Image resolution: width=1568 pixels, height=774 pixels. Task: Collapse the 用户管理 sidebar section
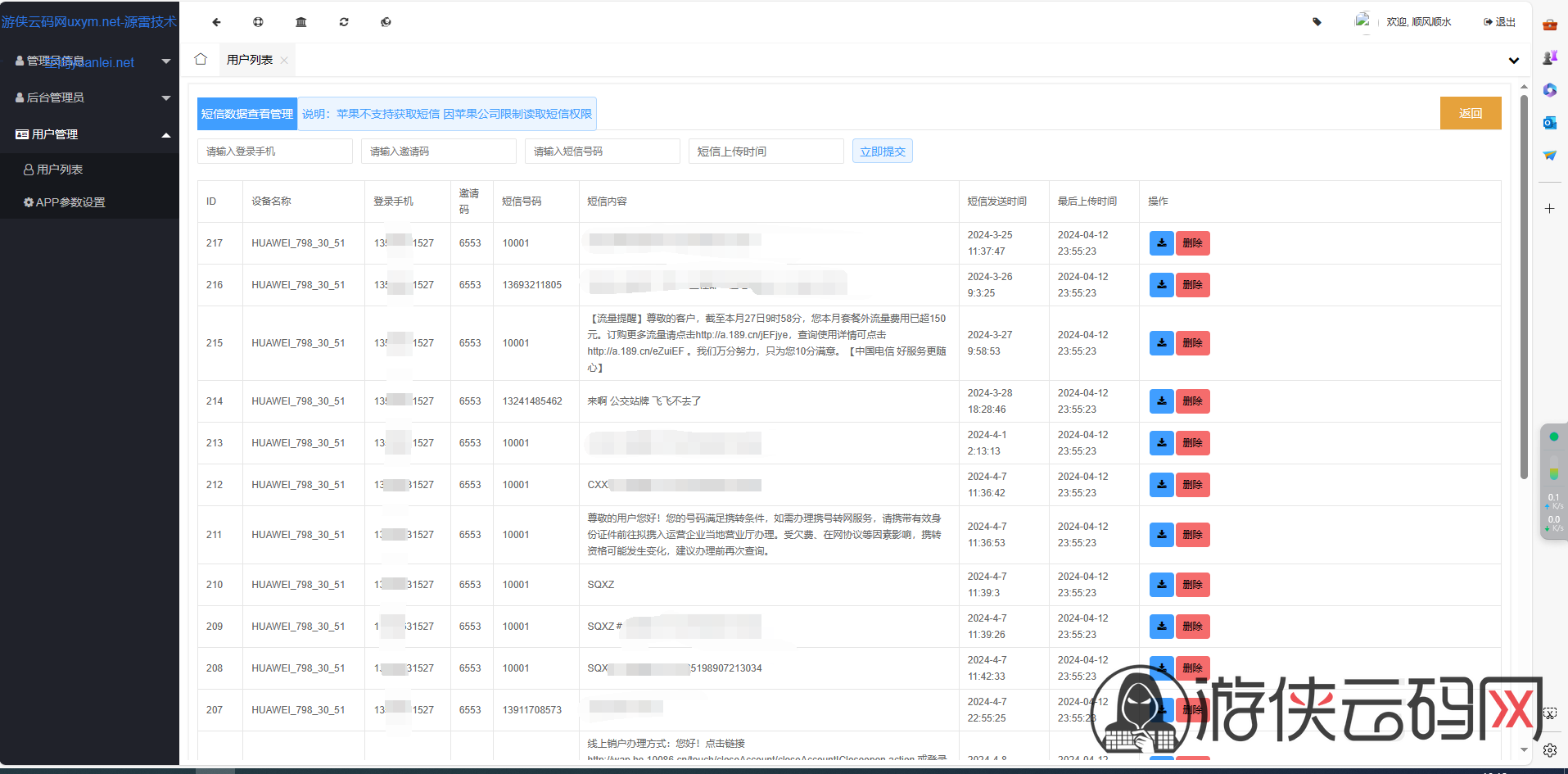pos(89,134)
